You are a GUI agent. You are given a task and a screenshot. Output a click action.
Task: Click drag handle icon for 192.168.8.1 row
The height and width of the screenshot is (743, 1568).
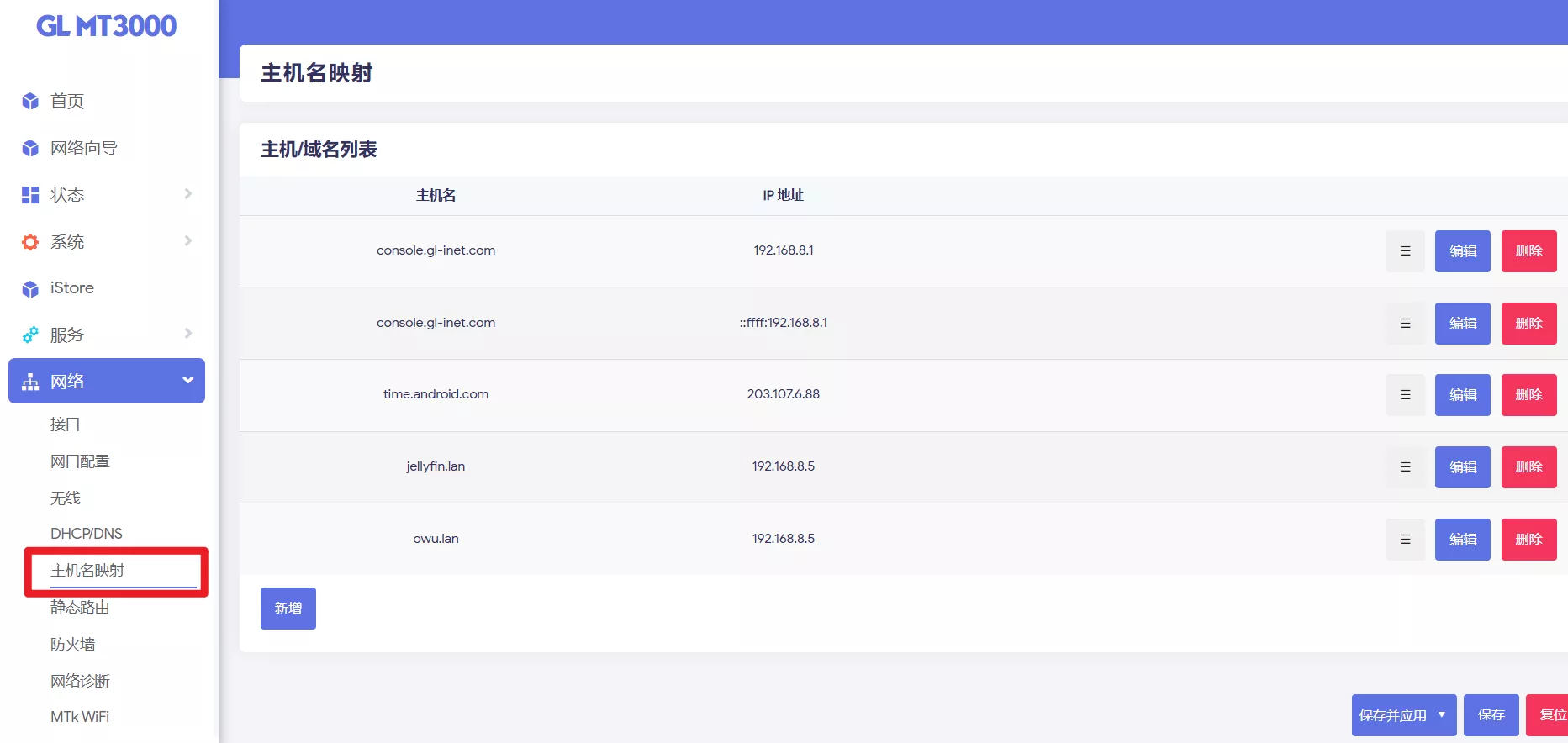point(1405,251)
